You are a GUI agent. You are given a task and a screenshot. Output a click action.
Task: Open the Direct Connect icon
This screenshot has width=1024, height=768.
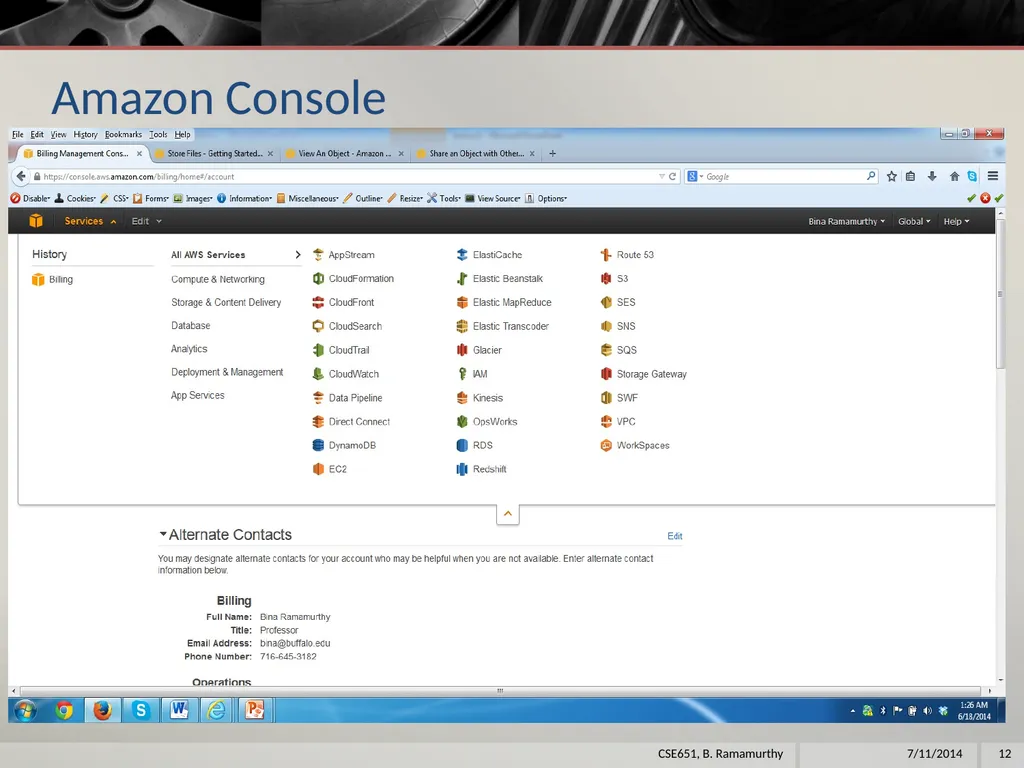(318, 422)
